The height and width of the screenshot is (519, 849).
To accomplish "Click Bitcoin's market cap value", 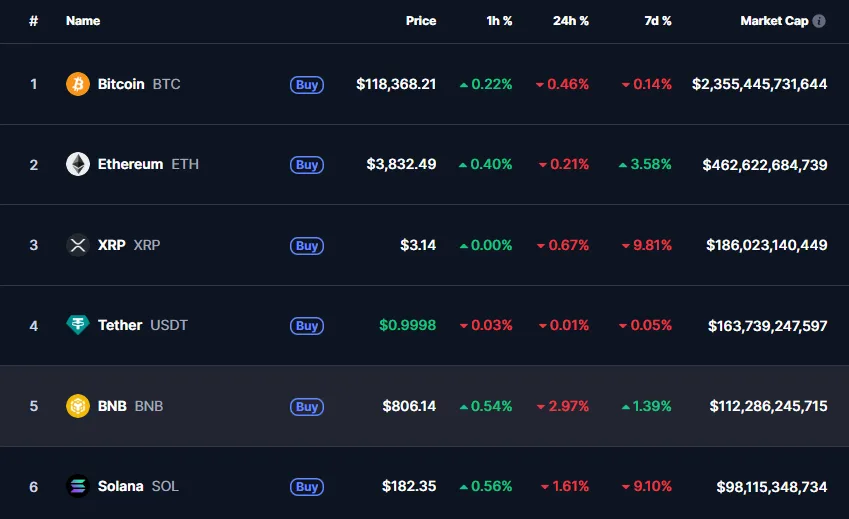I will [759, 84].
